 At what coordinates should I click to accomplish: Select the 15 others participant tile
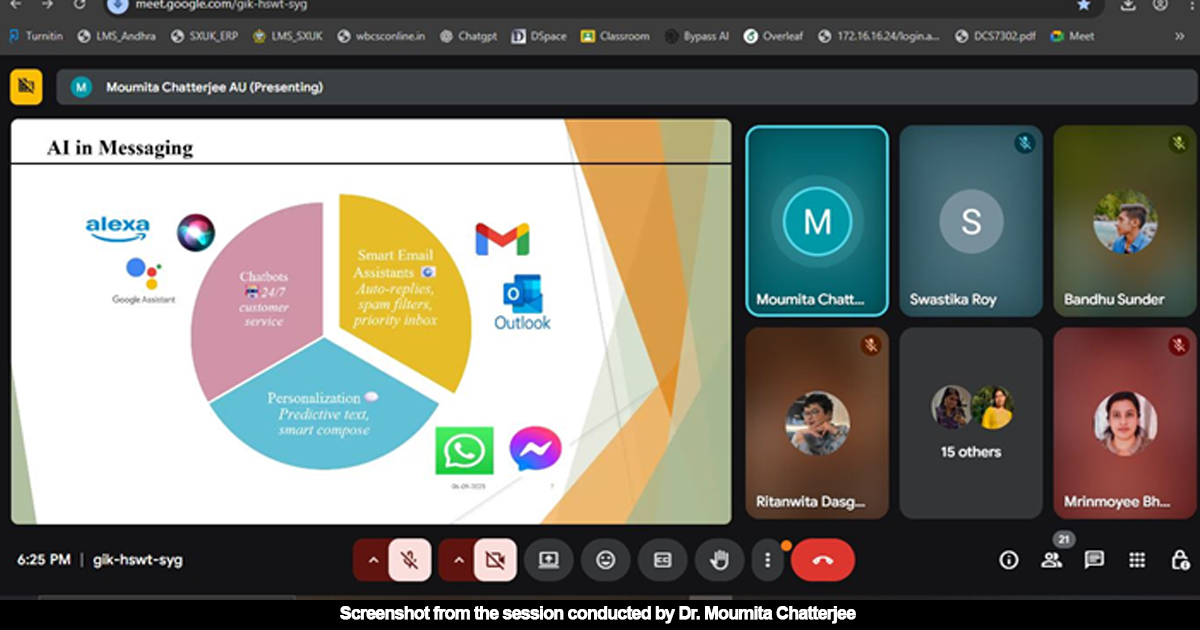coord(970,423)
